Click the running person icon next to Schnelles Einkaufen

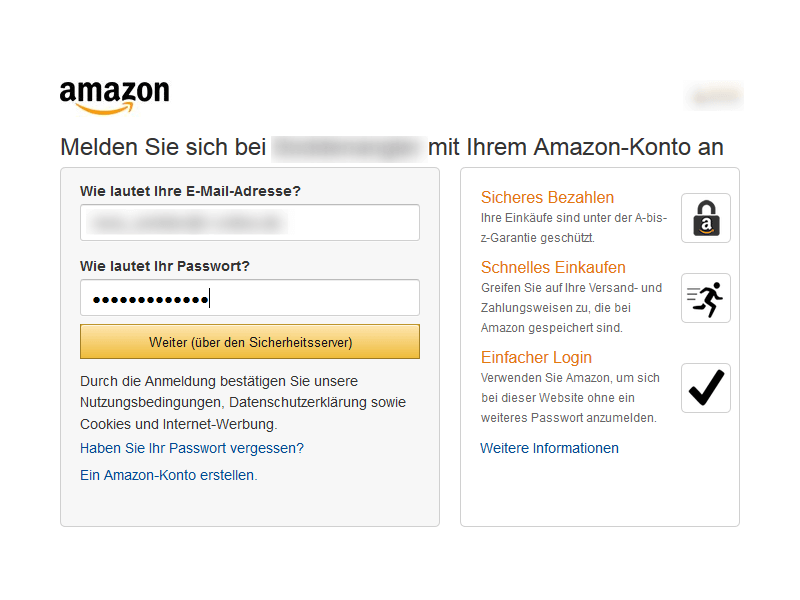705,297
